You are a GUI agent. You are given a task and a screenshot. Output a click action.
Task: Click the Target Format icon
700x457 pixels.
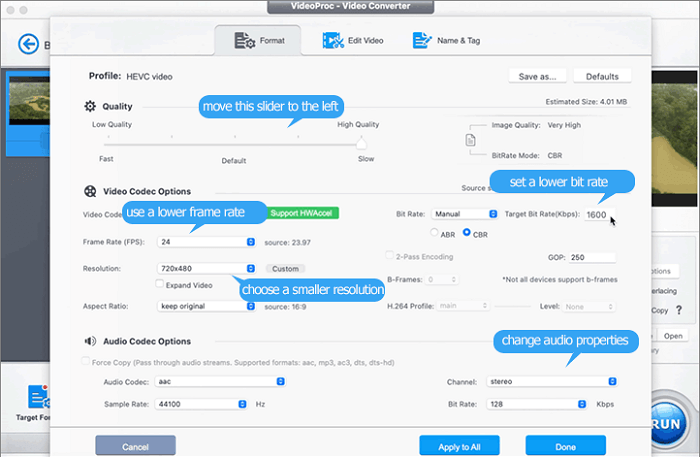pyautogui.click(x=38, y=398)
